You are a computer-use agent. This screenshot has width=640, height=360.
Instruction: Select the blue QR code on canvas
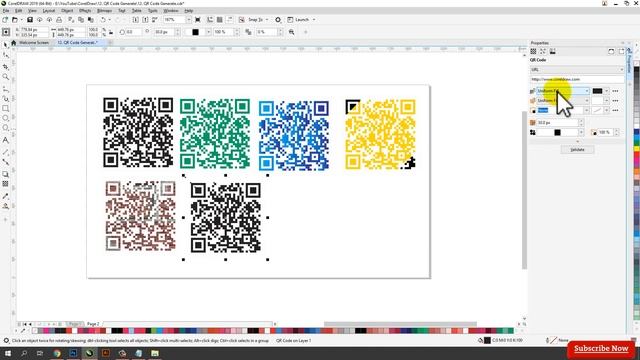(x=293, y=136)
